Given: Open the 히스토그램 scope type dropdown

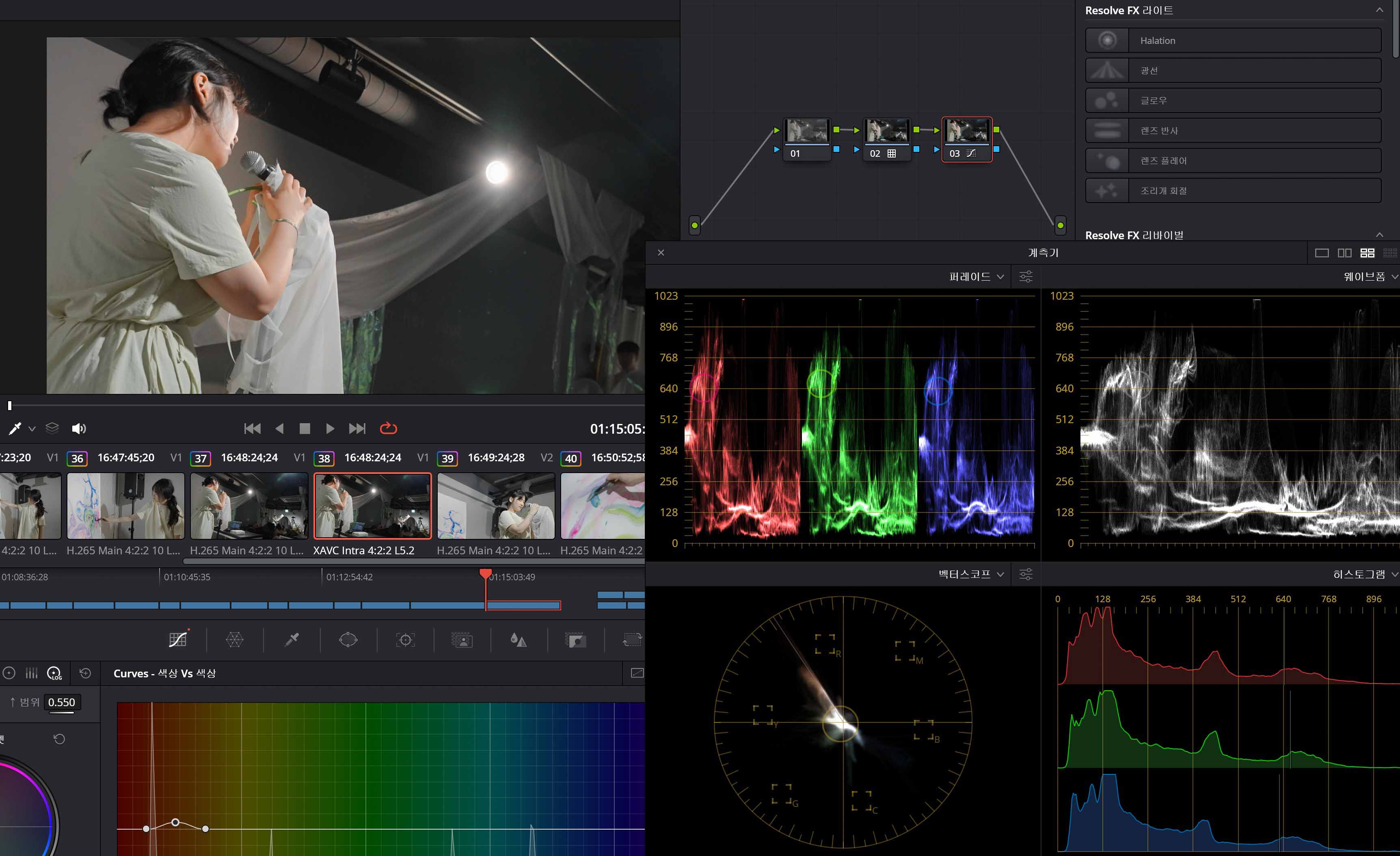Looking at the screenshot, I should tap(1365, 574).
